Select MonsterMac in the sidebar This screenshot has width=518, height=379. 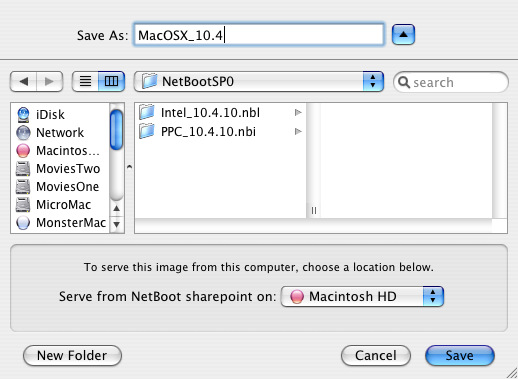point(60,223)
